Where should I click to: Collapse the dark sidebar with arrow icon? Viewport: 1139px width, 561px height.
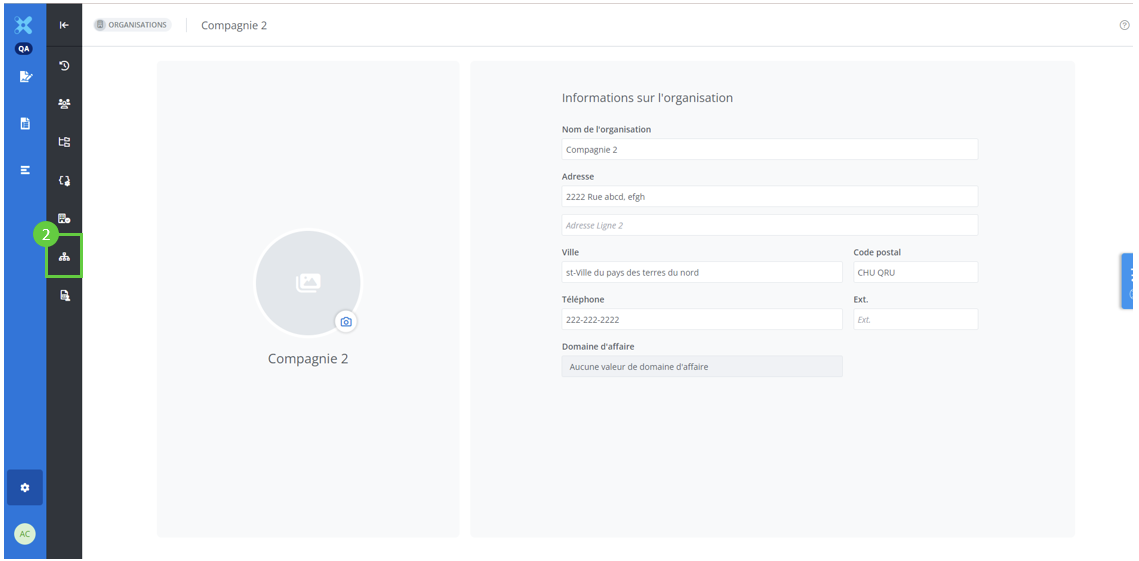[x=64, y=25]
